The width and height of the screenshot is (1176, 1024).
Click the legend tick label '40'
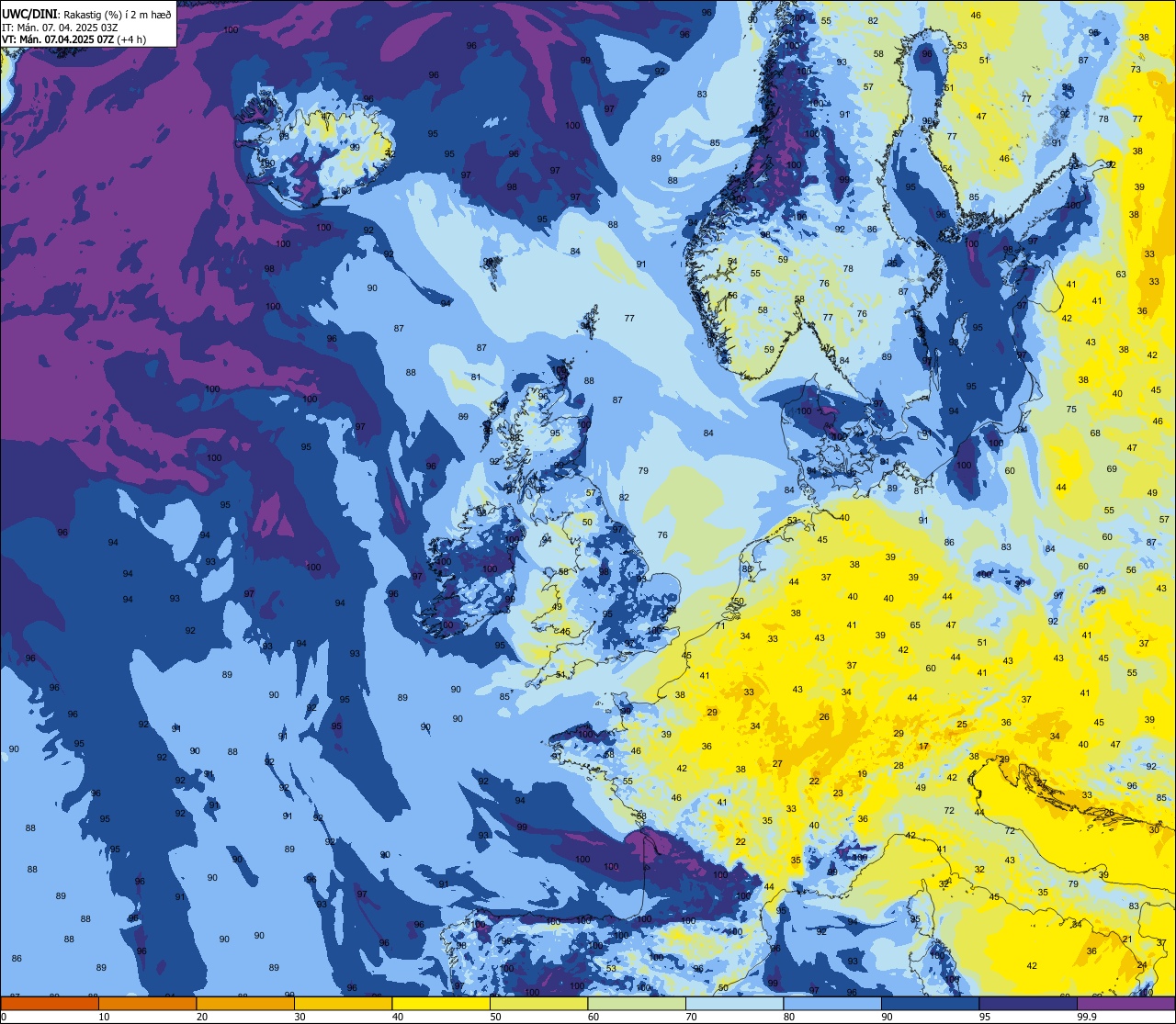398,1017
